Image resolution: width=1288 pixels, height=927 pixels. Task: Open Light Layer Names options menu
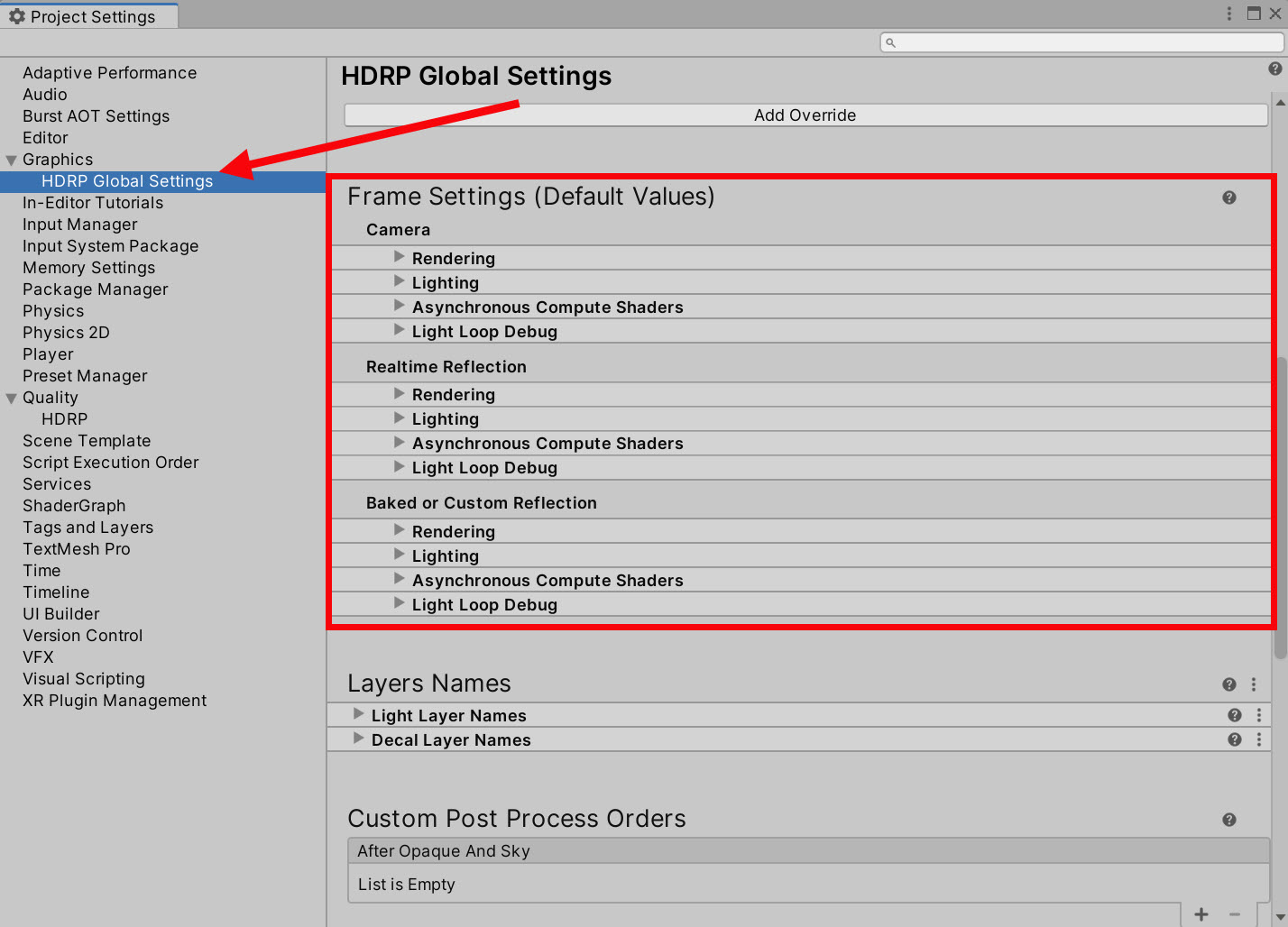click(1259, 715)
